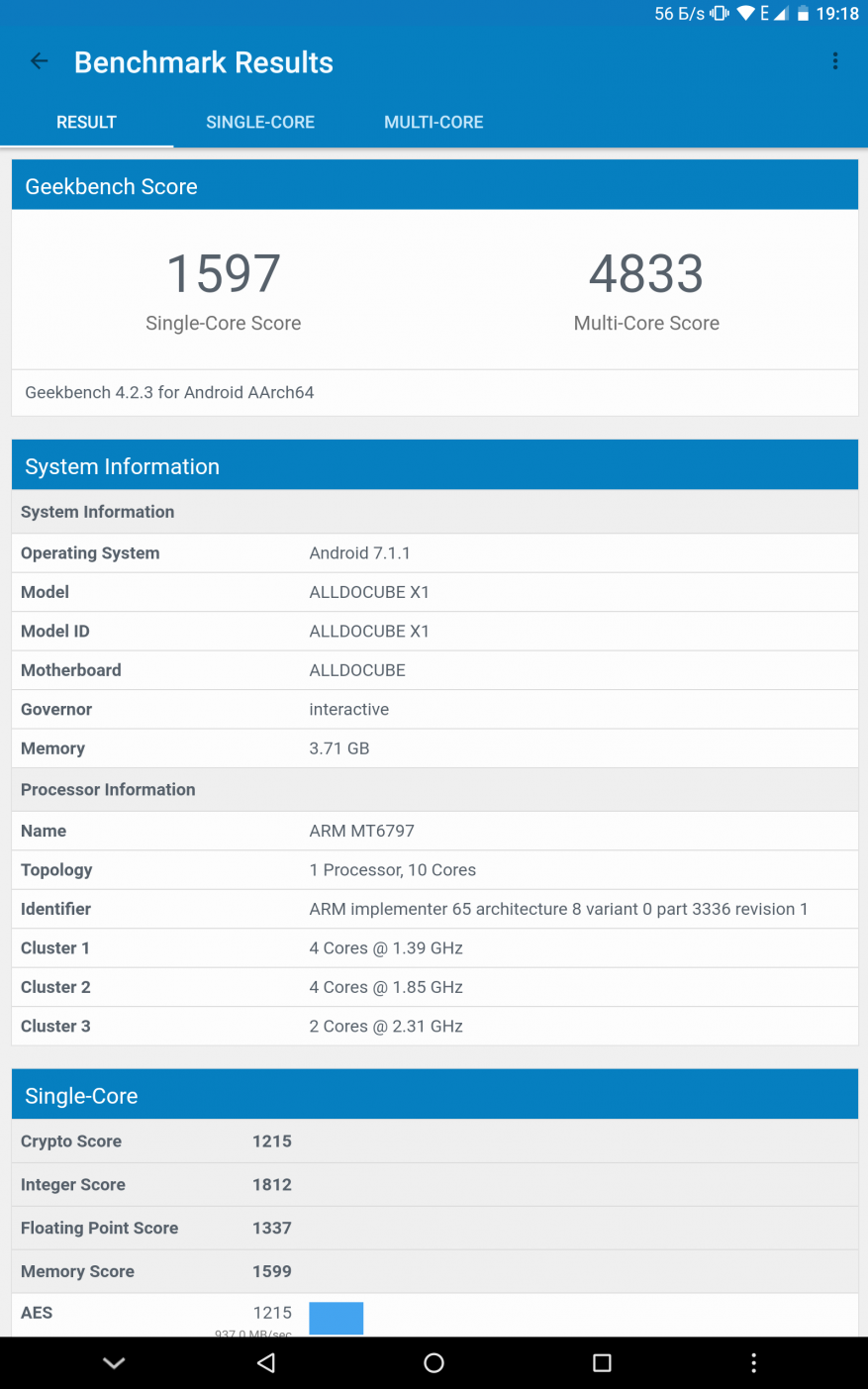Tap the cellular signal status icon

(781, 14)
